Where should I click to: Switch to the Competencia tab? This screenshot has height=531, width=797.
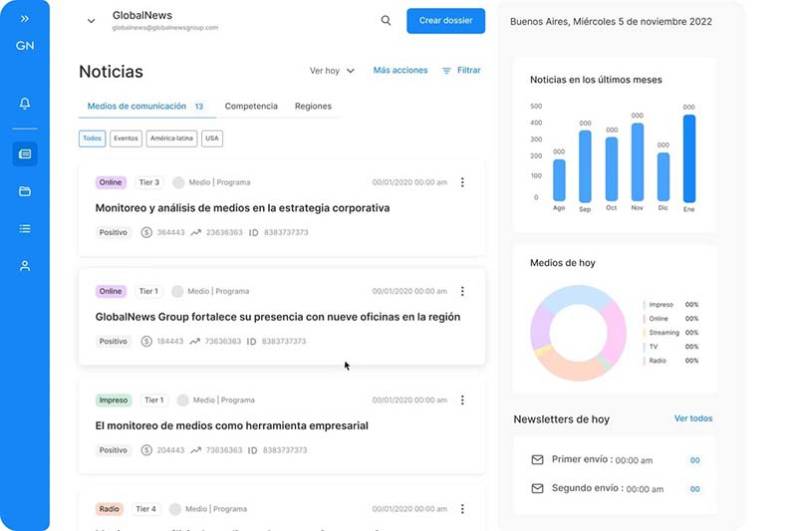tap(251, 106)
